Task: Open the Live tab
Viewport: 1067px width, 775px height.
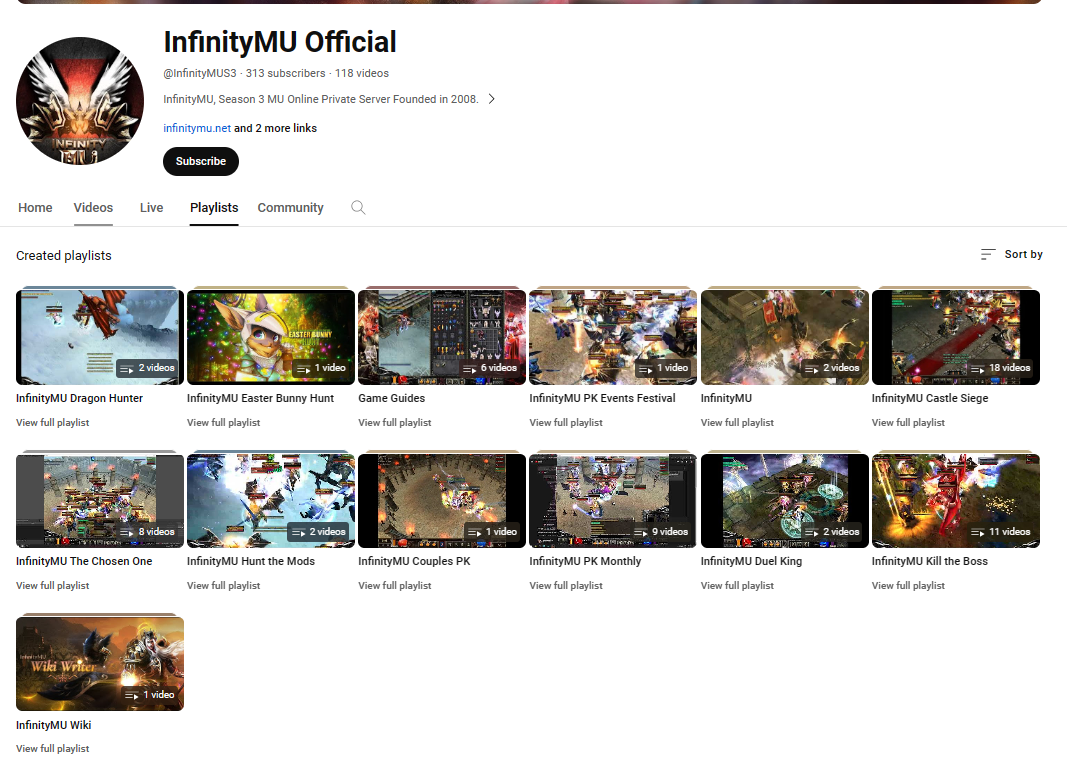Action: point(151,208)
